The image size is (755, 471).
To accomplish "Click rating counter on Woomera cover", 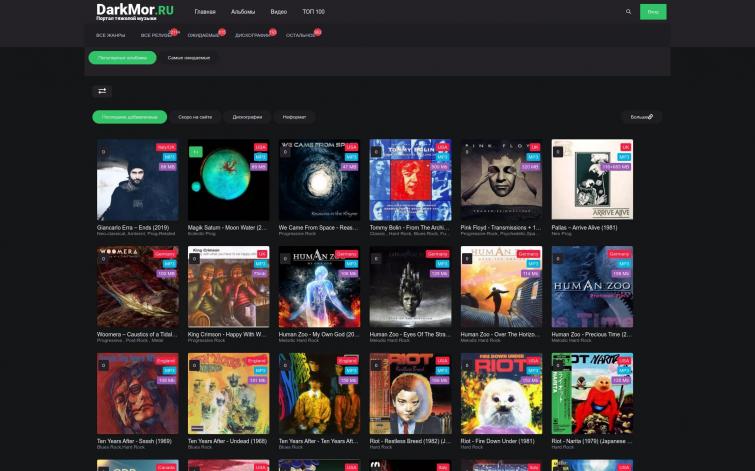I will coord(103,259).
